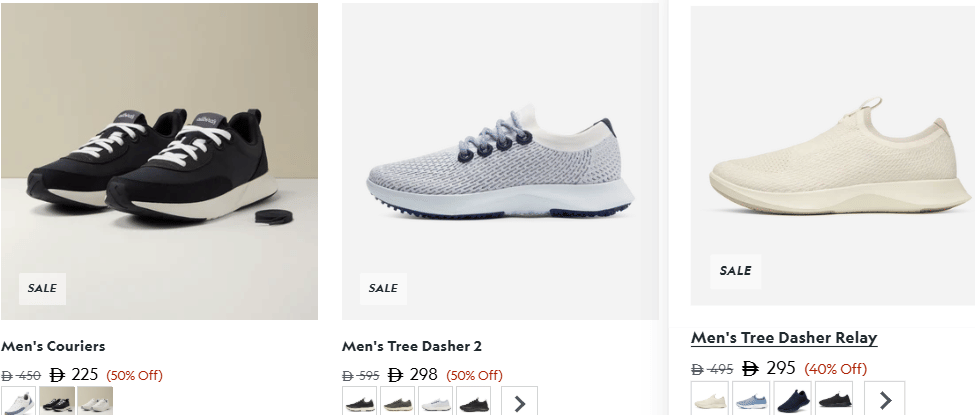Open the Men's Tree Dasher Relay link

(784, 338)
